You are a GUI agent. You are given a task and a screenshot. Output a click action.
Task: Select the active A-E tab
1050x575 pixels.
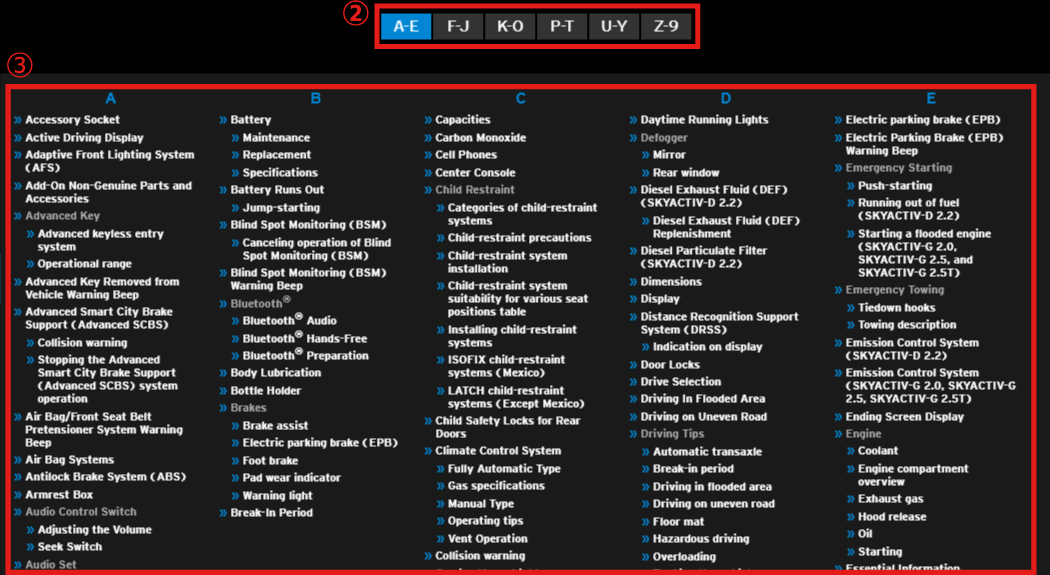[406, 26]
